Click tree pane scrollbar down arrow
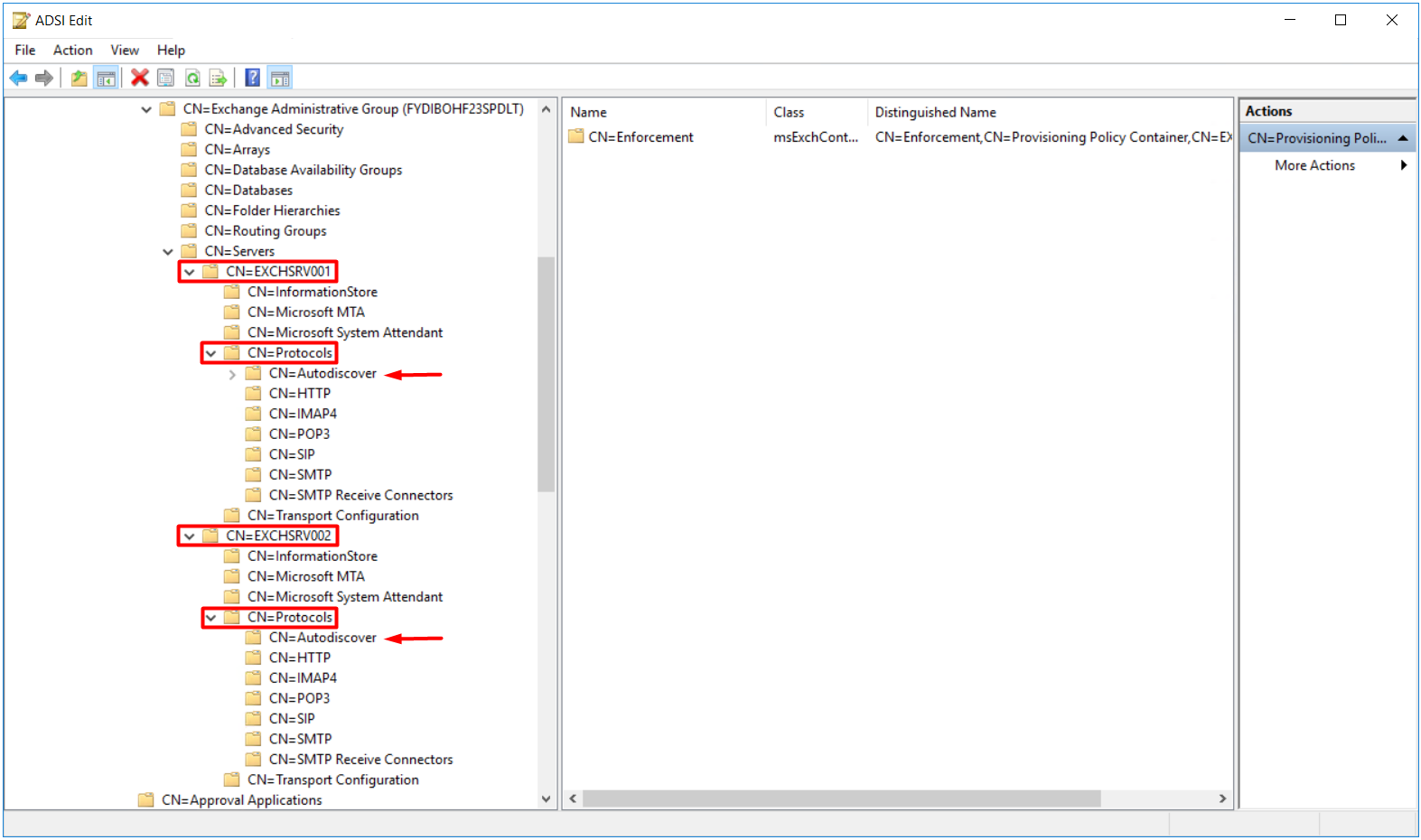 coord(546,798)
